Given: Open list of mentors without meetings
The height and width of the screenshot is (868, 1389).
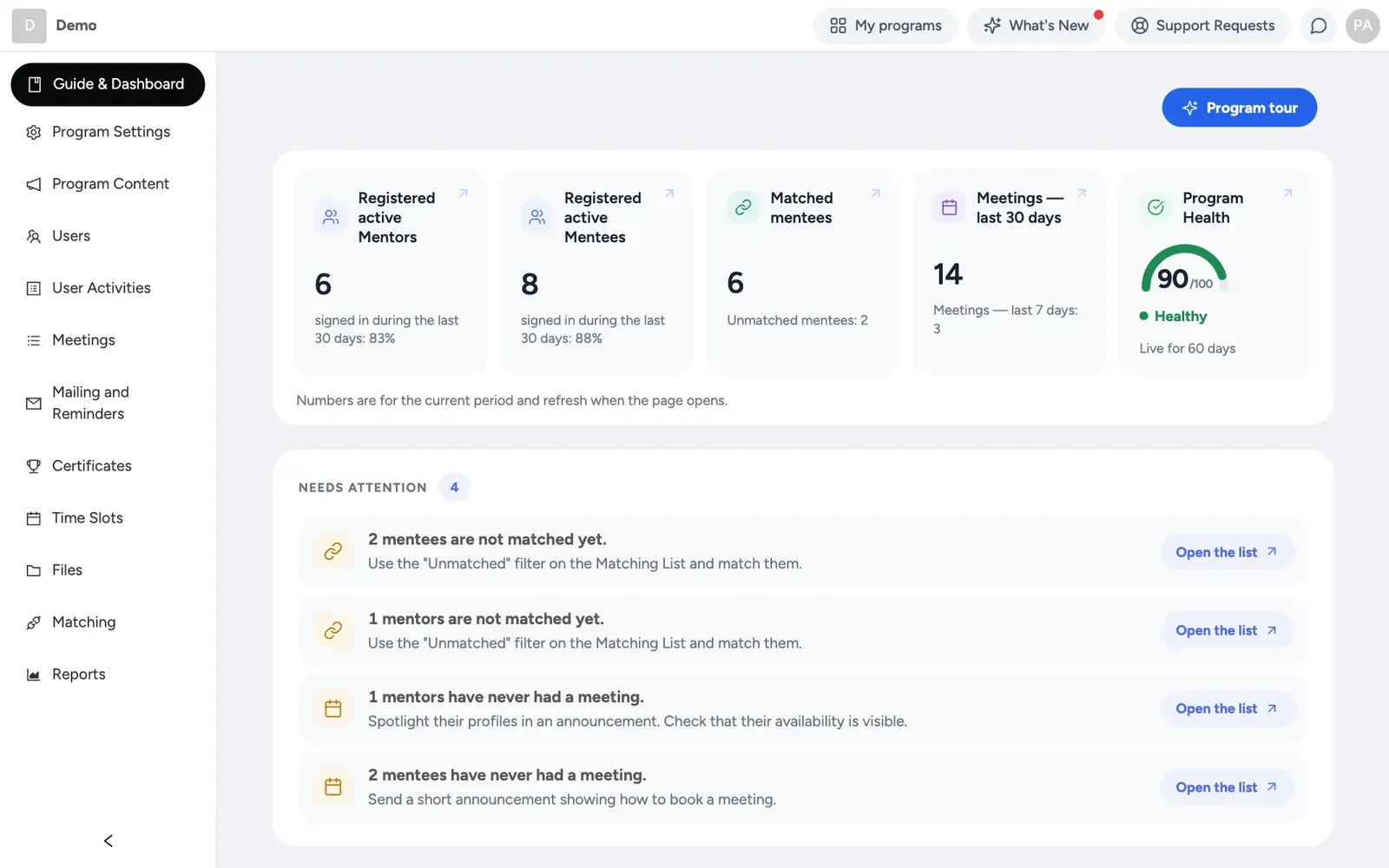Looking at the screenshot, I should (1227, 708).
